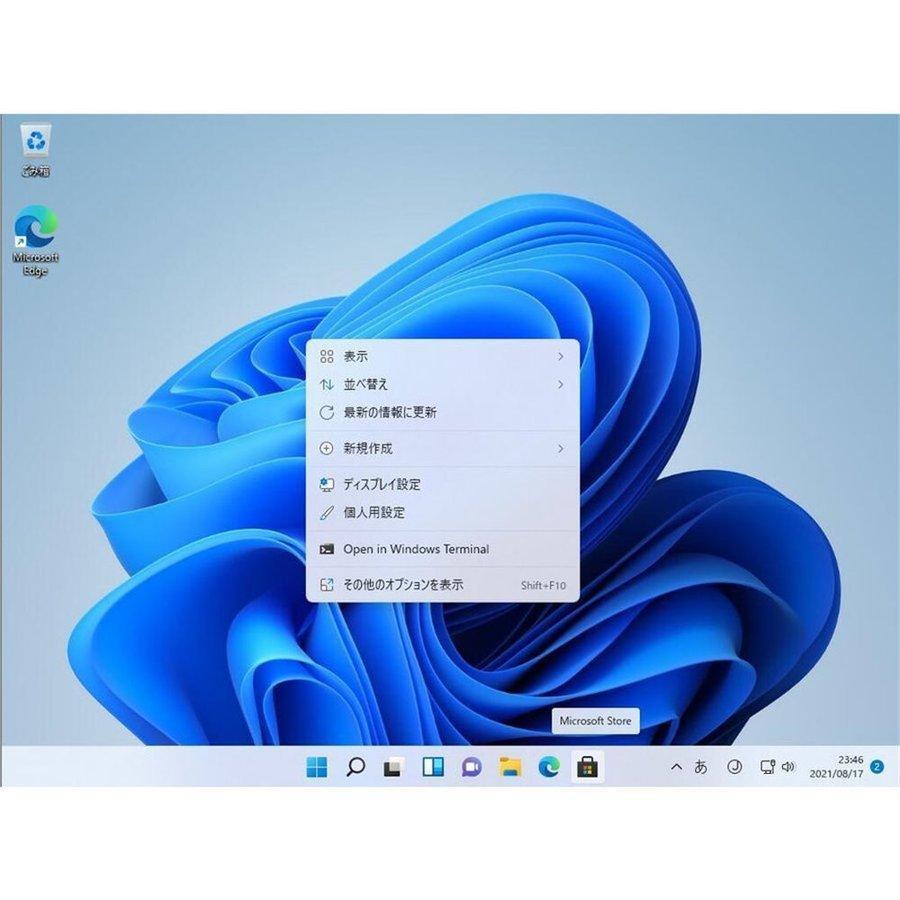900x900 pixels.
Task: Expand hidden icons in the system tray
Action: [x=676, y=767]
